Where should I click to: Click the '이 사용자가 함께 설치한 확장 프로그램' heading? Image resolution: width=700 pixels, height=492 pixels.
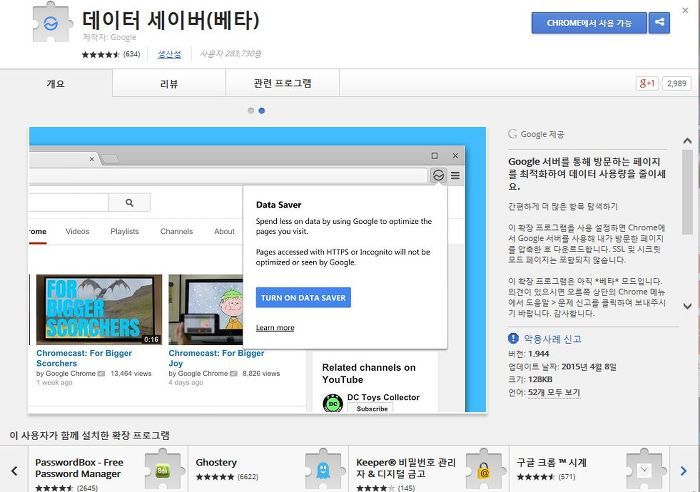89,435
